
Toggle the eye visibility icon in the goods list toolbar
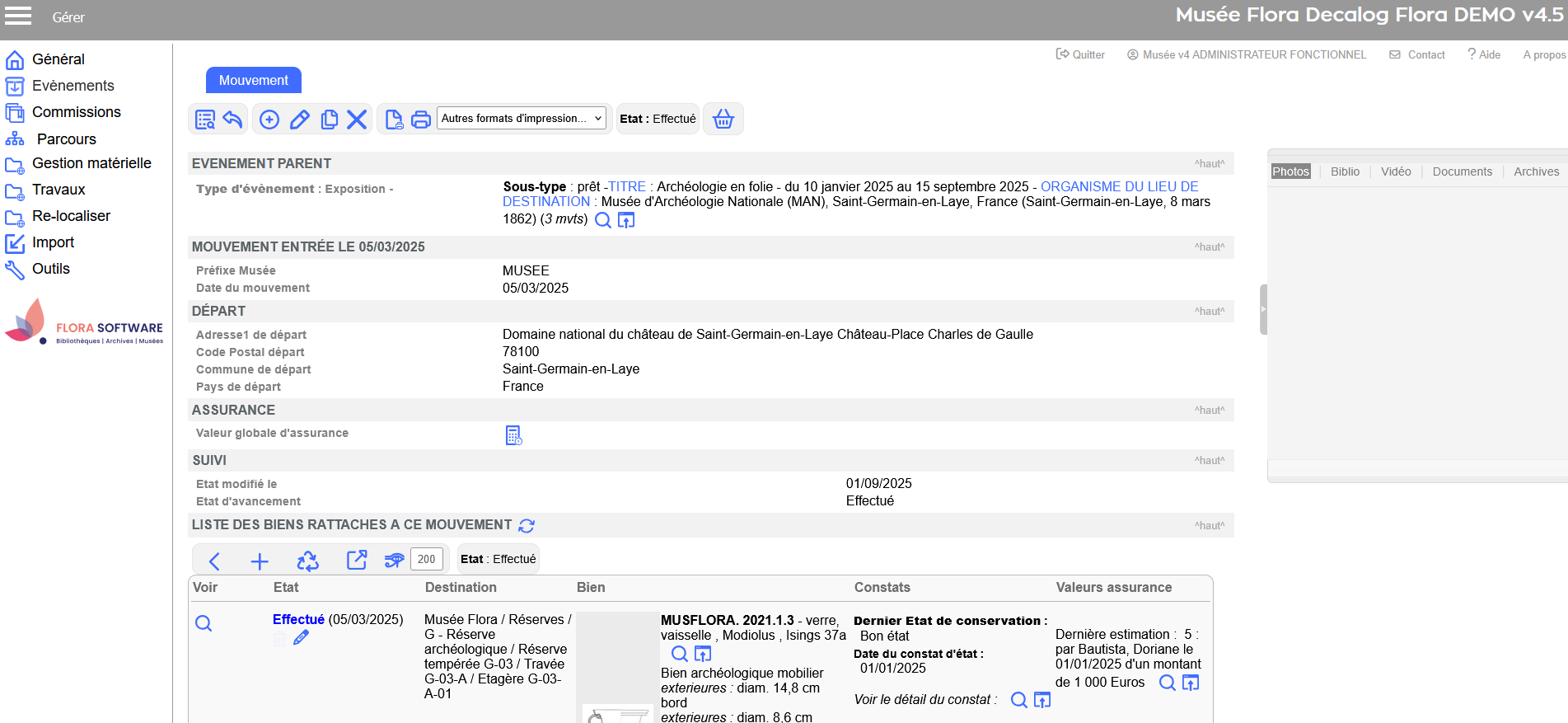tap(394, 561)
